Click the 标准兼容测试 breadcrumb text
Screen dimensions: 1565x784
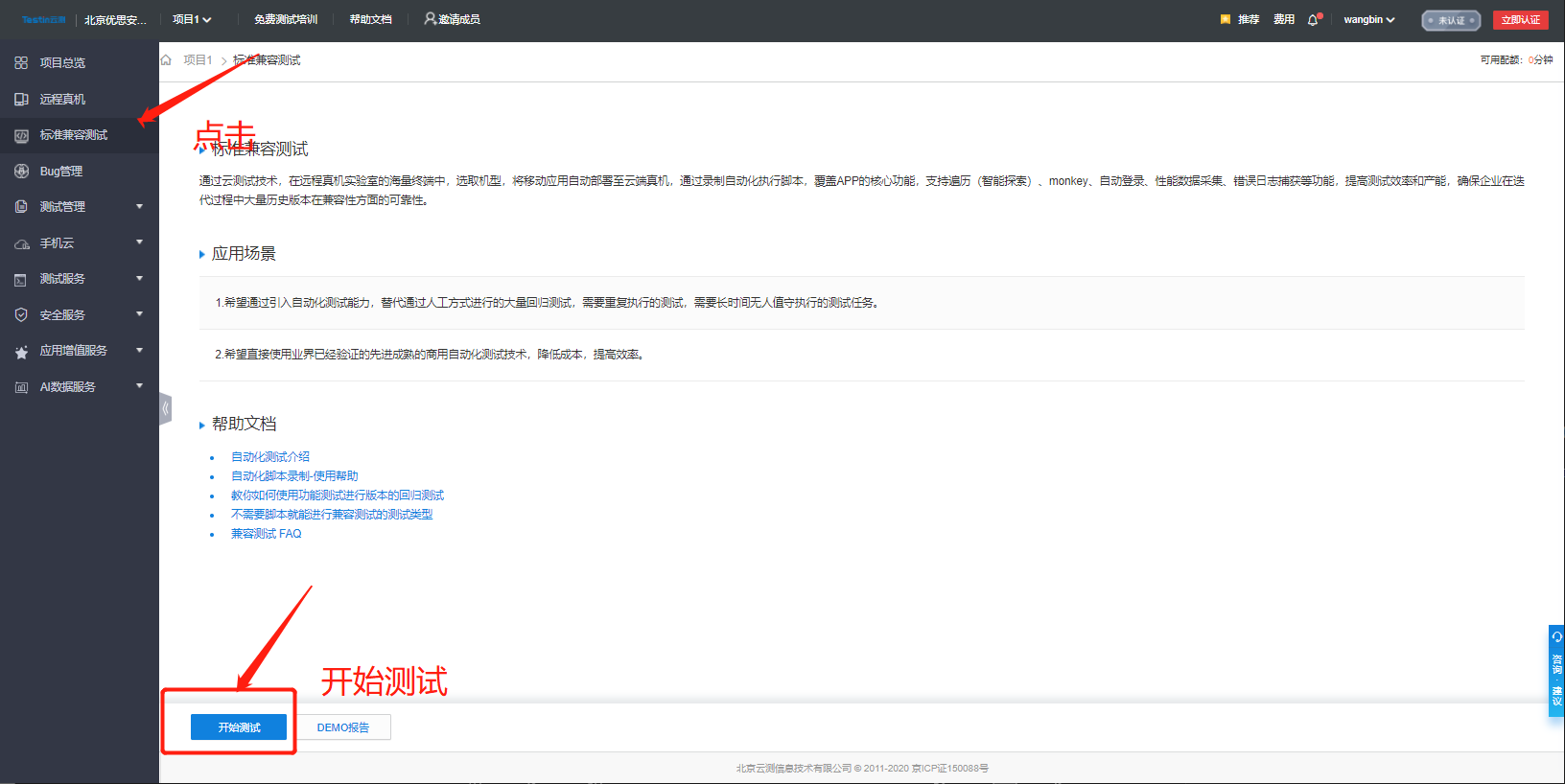(x=267, y=59)
